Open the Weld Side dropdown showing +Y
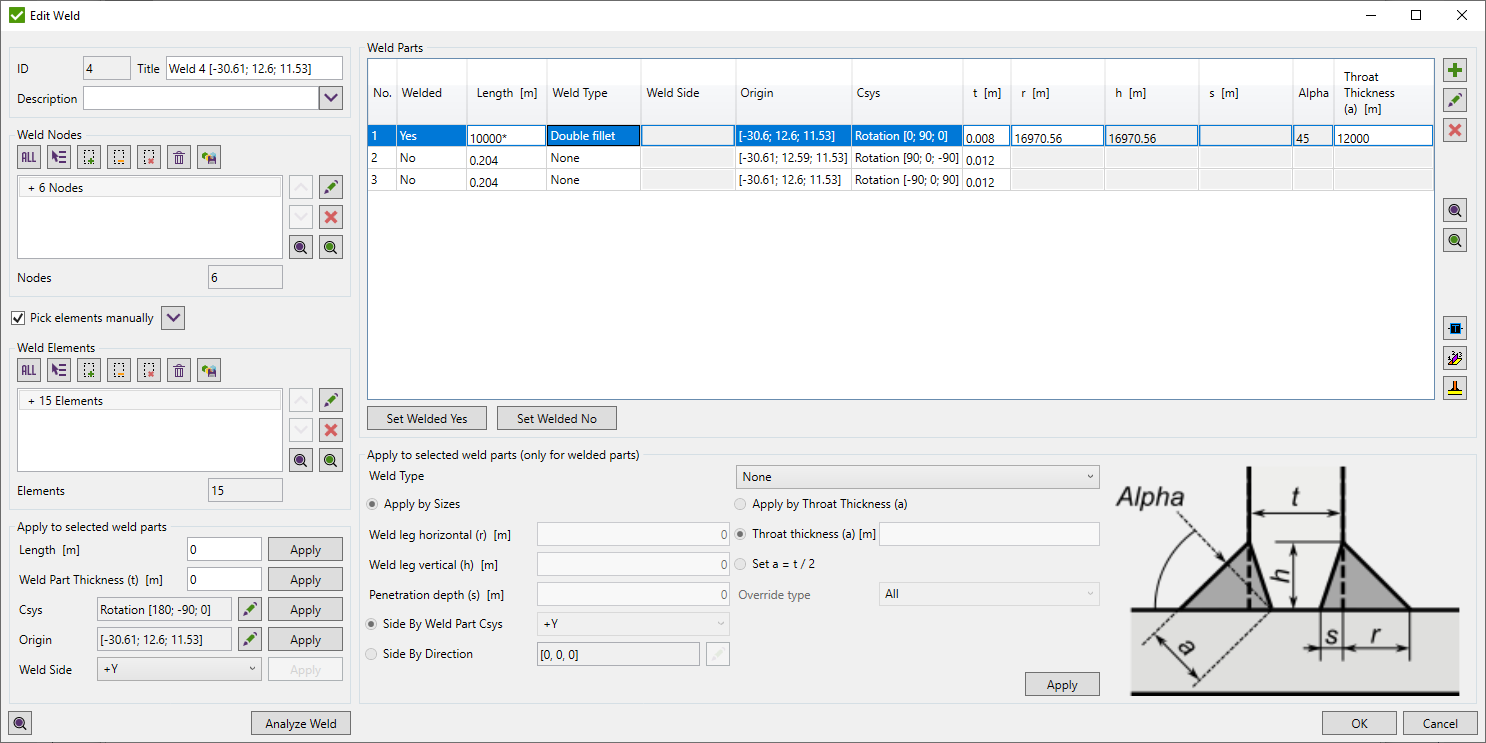Image resolution: width=1486 pixels, height=743 pixels. click(178, 668)
